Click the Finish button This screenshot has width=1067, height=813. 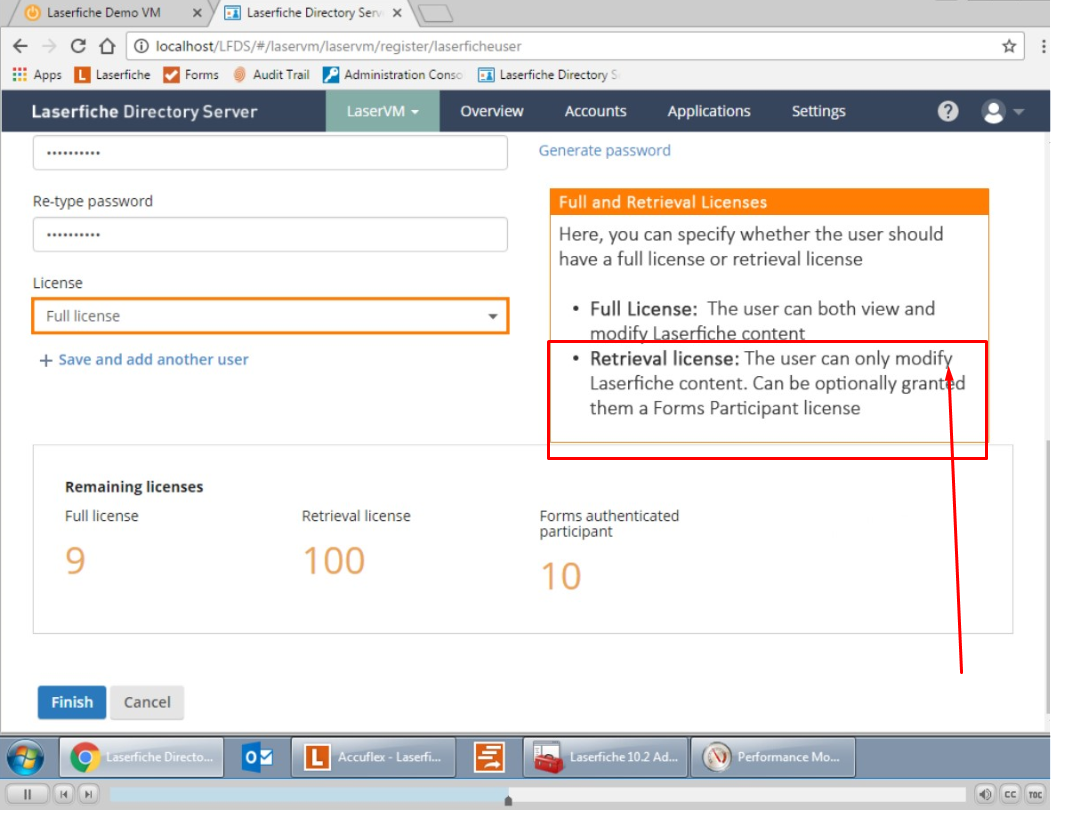tap(71, 702)
